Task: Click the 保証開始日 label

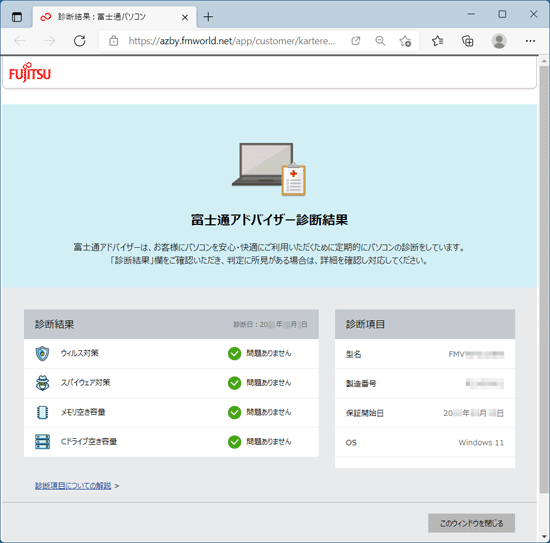Action: click(364, 413)
